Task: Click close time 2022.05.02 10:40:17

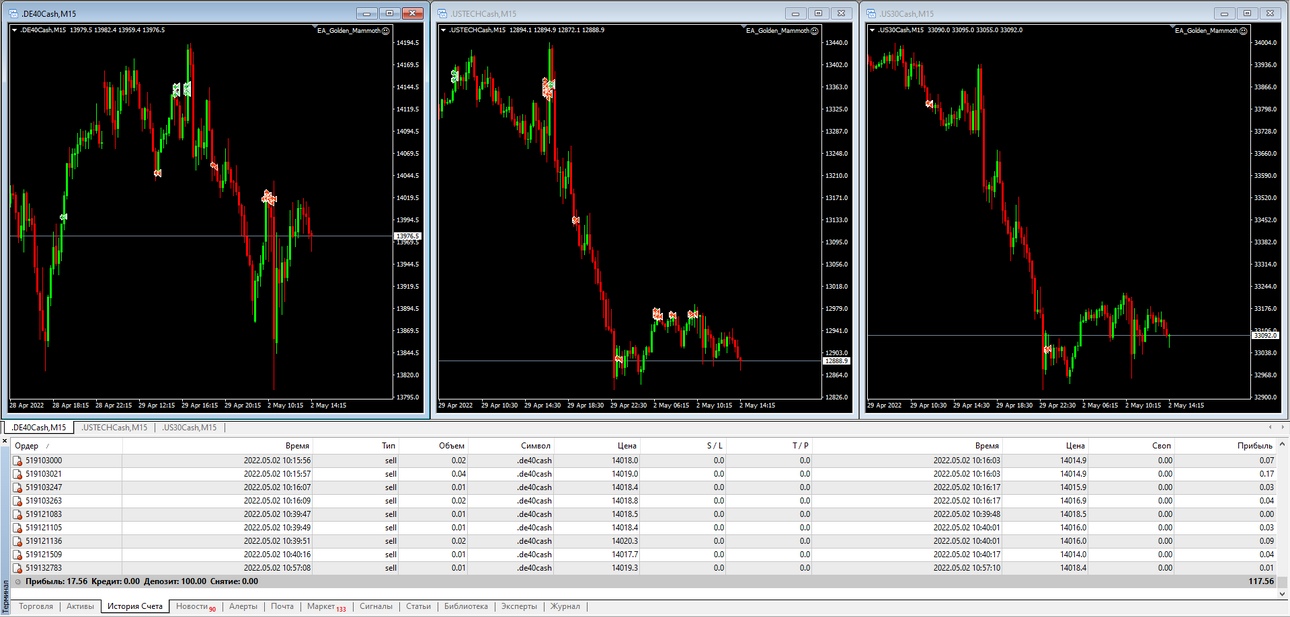Action: [967, 555]
